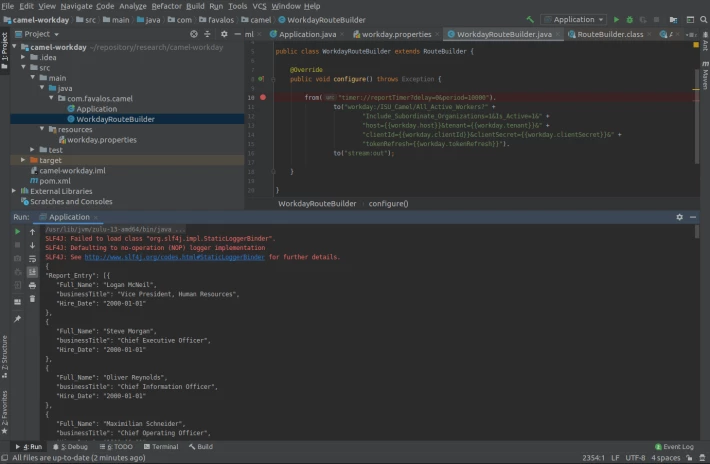The image size is (710, 464).
Task: Expand the test folder
Action: click(32, 149)
